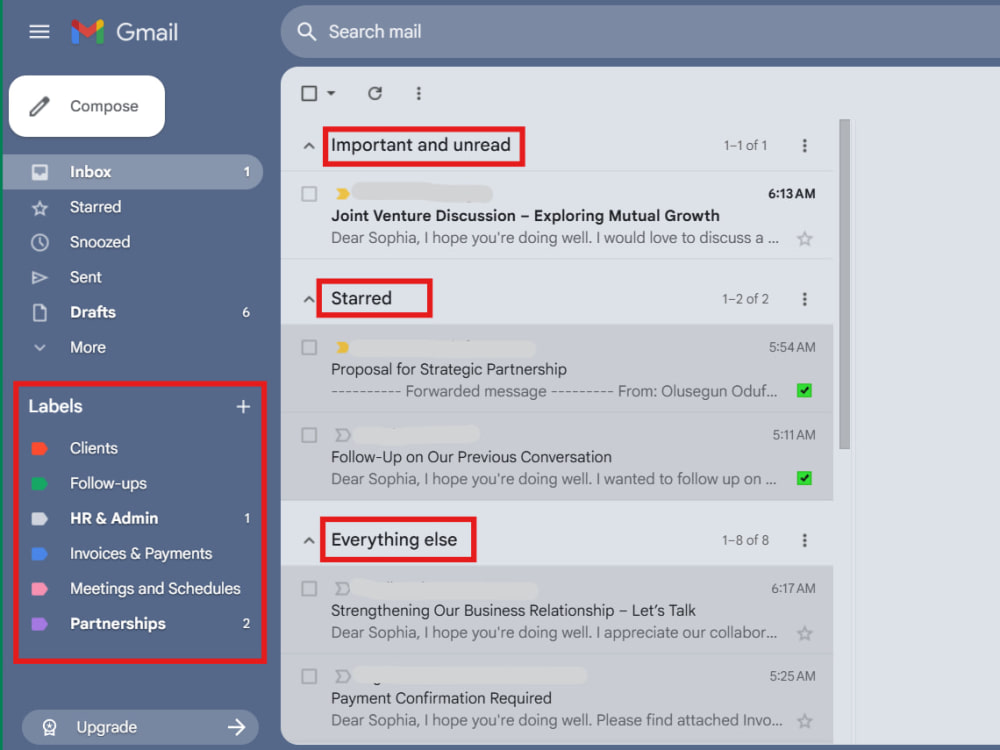Select Proposal for Strategic Partnership checkbox
This screenshot has height=750, width=1000.
[309, 347]
